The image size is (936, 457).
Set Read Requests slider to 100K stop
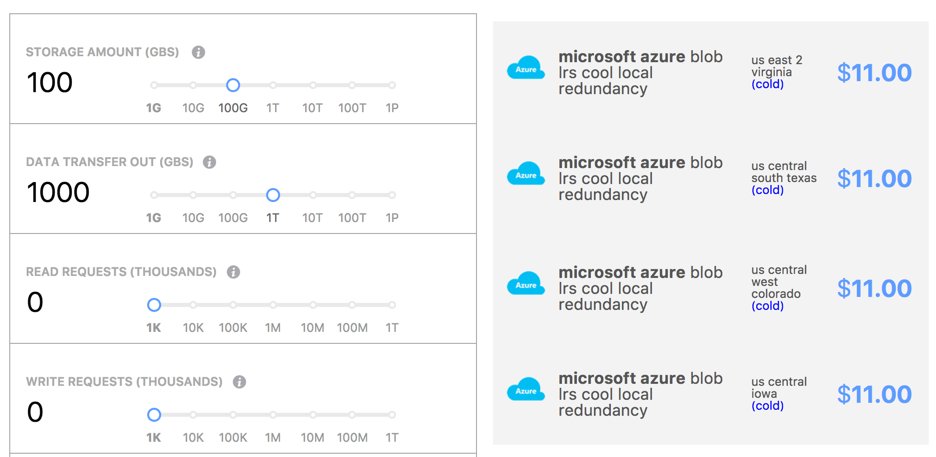coord(233,305)
